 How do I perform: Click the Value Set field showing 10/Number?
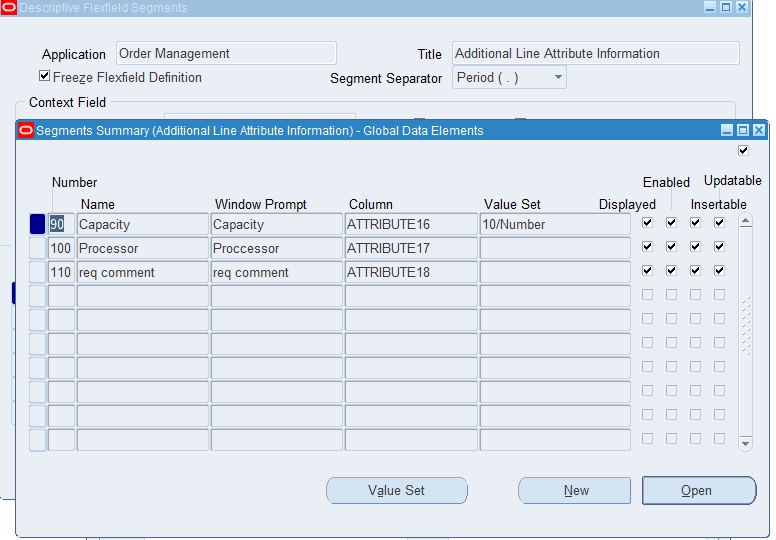click(554, 224)
